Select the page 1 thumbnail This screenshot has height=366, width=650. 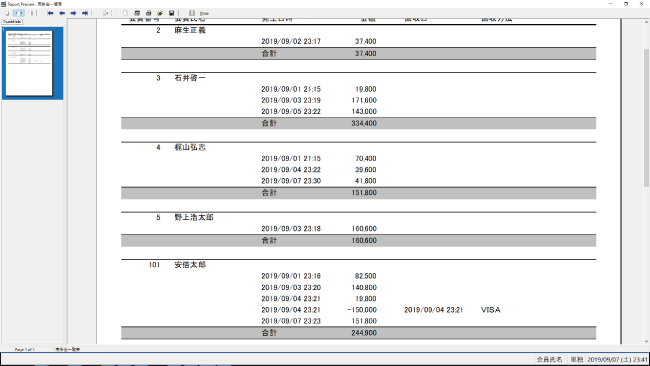29,63
